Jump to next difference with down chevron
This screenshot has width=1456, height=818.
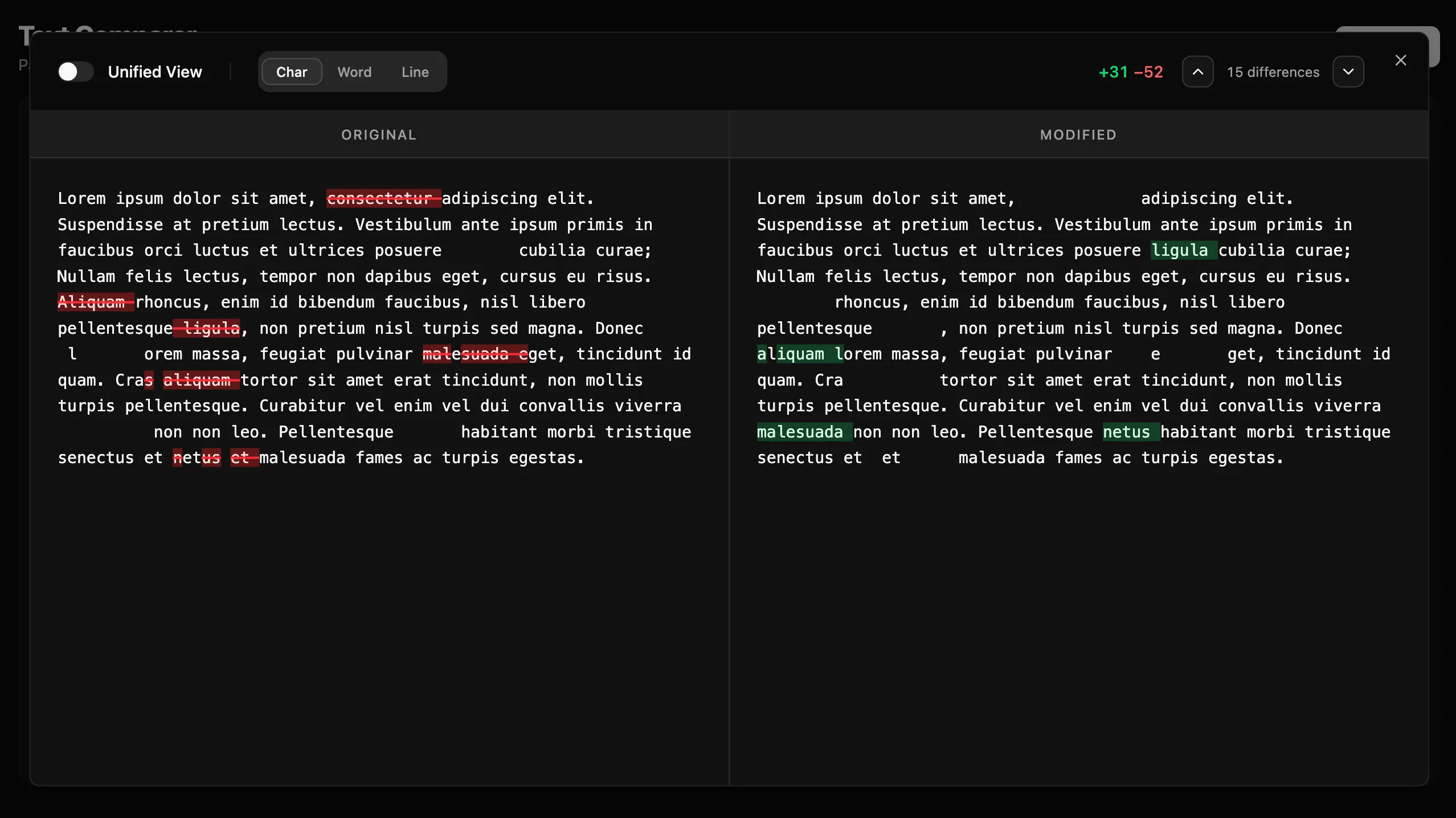pyautogui.click(x=1348, y=72)
